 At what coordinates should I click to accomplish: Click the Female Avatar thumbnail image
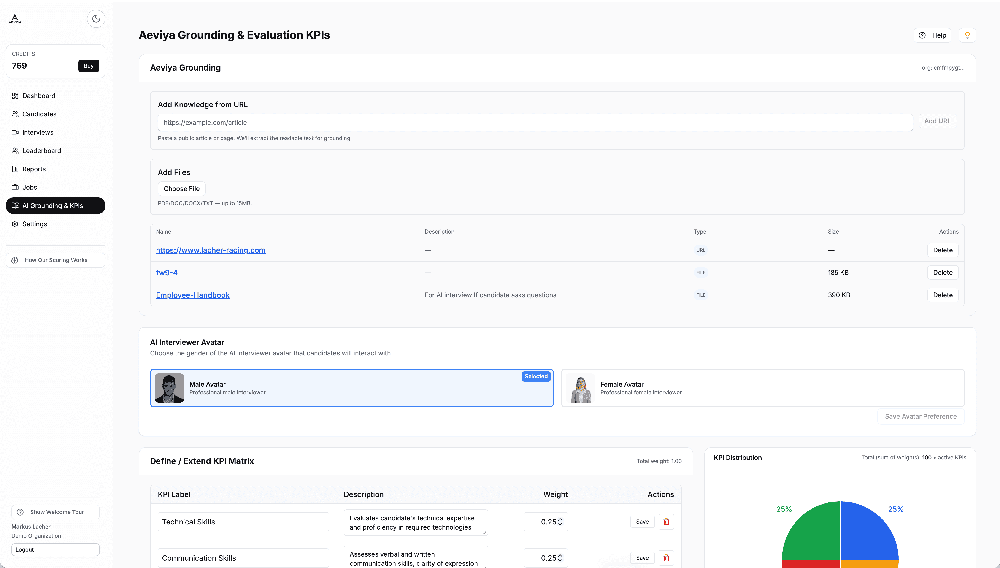(x=581, y=390)
